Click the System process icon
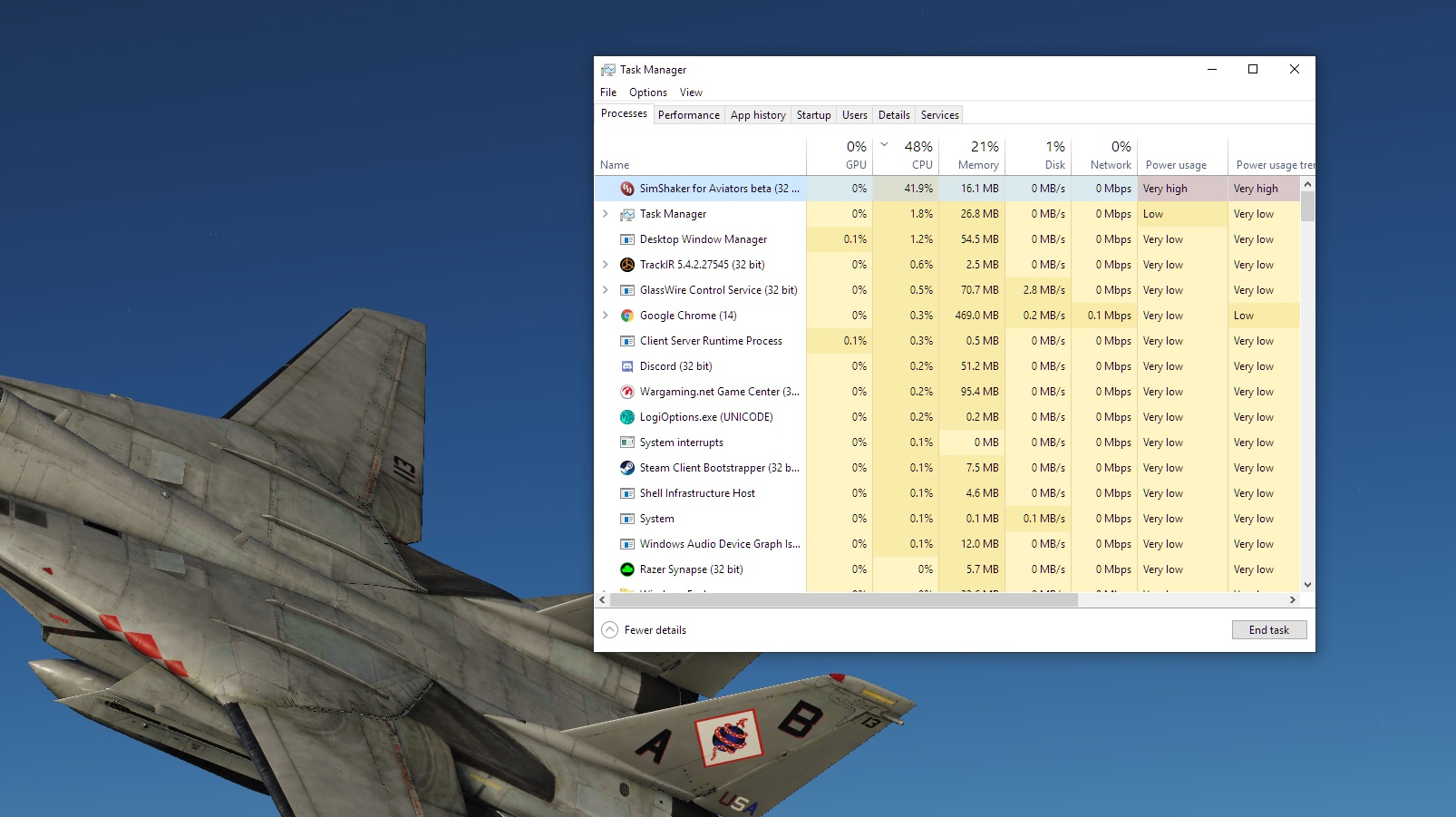This screenshot has width=1456, height=817. (626, 519)
